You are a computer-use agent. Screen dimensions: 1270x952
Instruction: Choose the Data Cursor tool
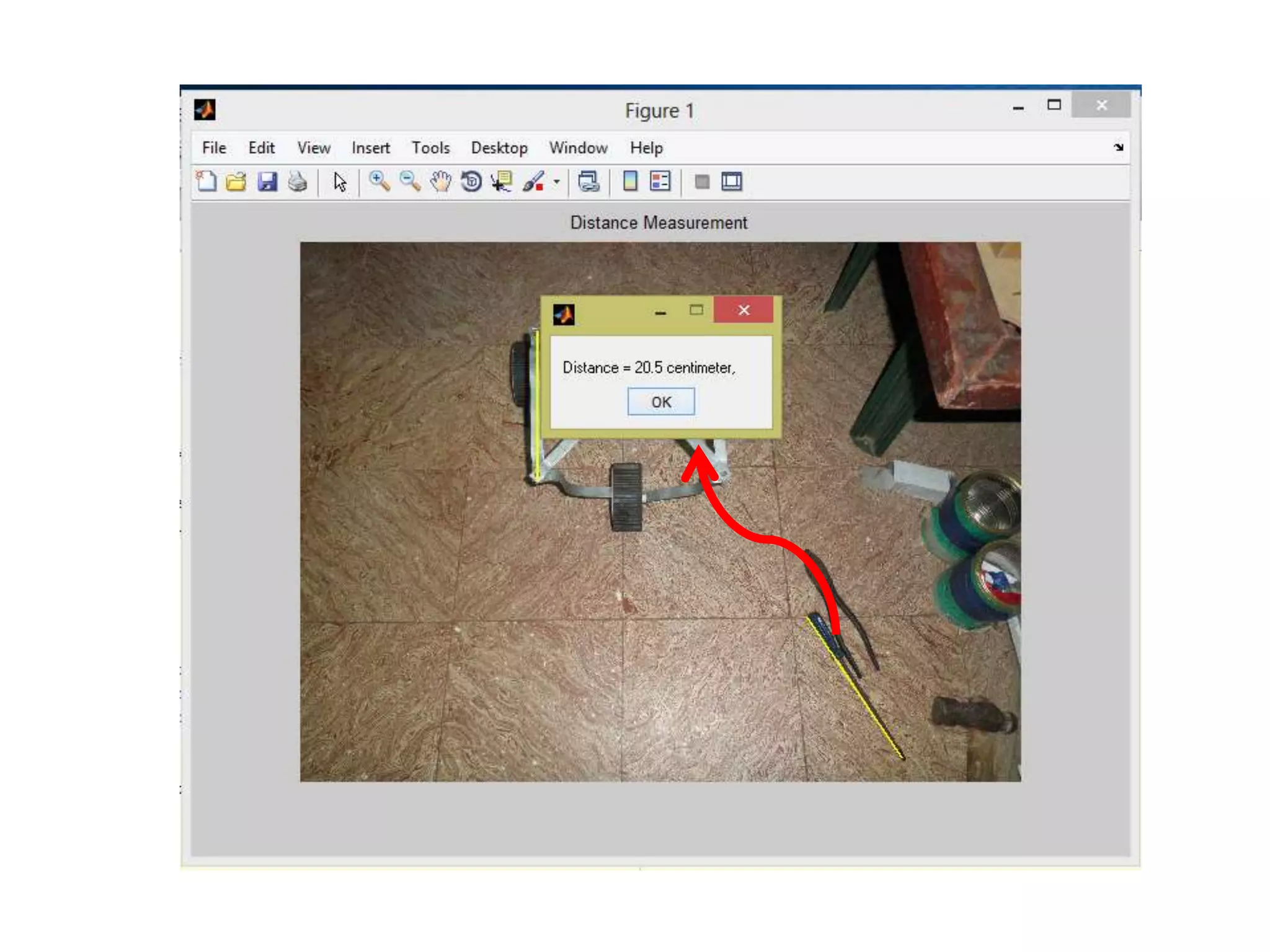(501, 182)
